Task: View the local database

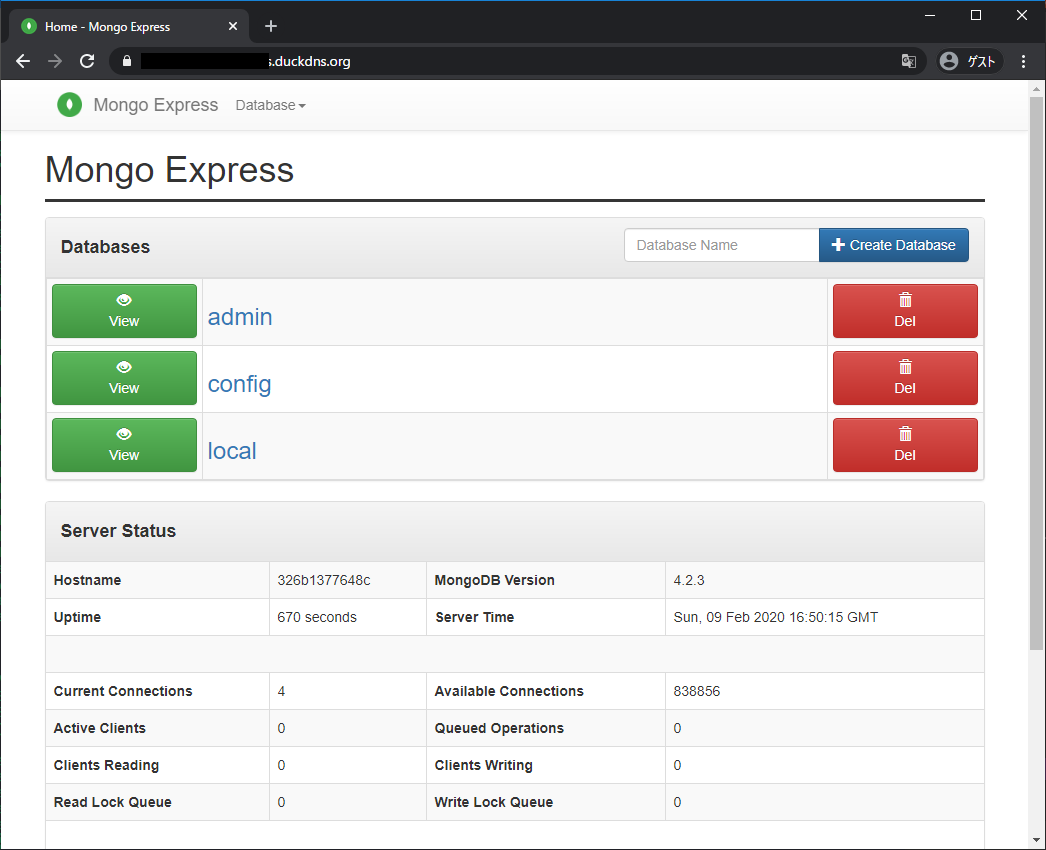Action: point(124,445)
